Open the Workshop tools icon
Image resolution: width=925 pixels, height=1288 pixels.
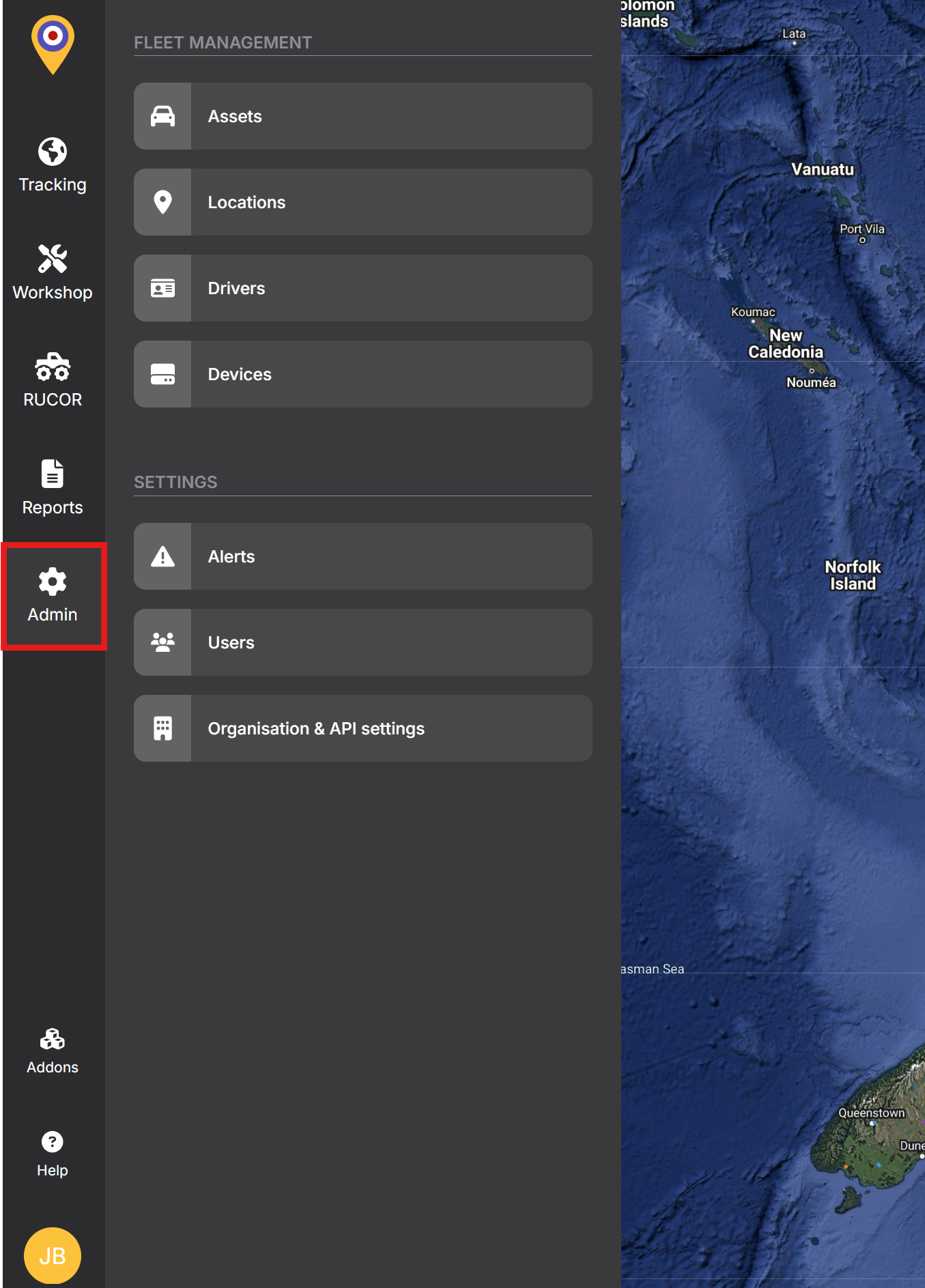point(53,259)
